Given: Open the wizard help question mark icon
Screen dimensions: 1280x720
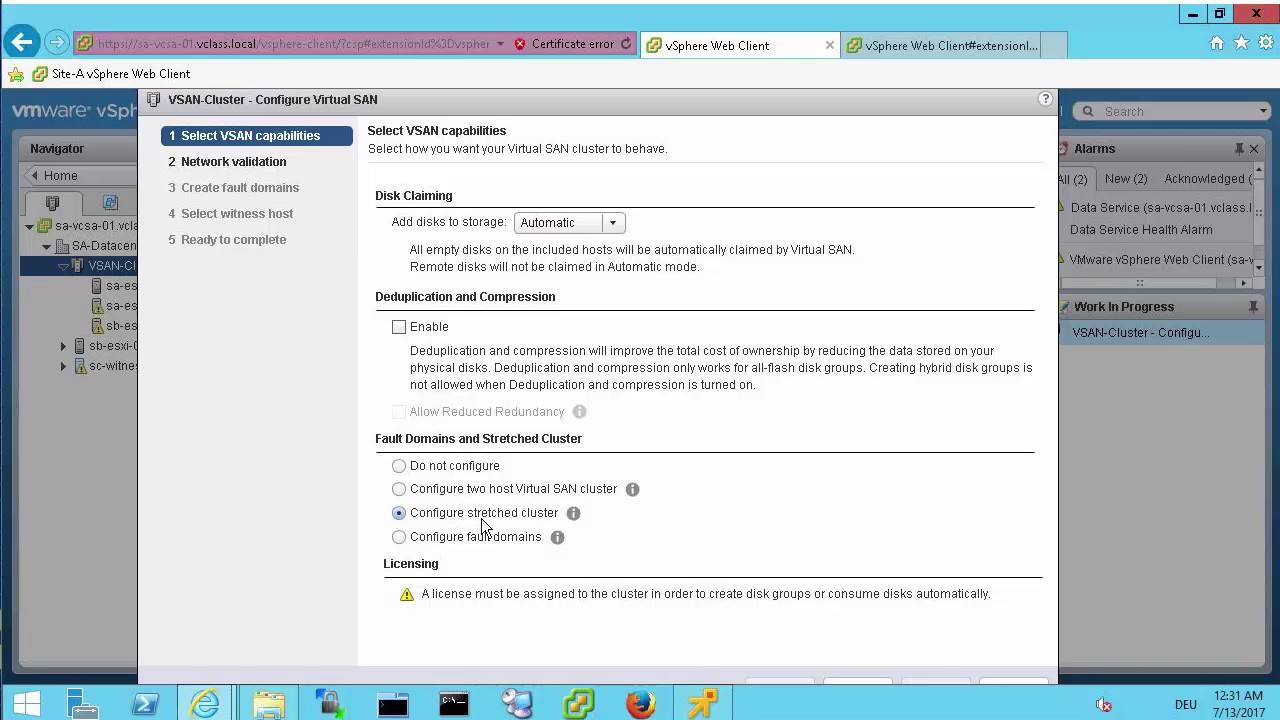Looking at the screenshot, I should [x=1045, y=98].
